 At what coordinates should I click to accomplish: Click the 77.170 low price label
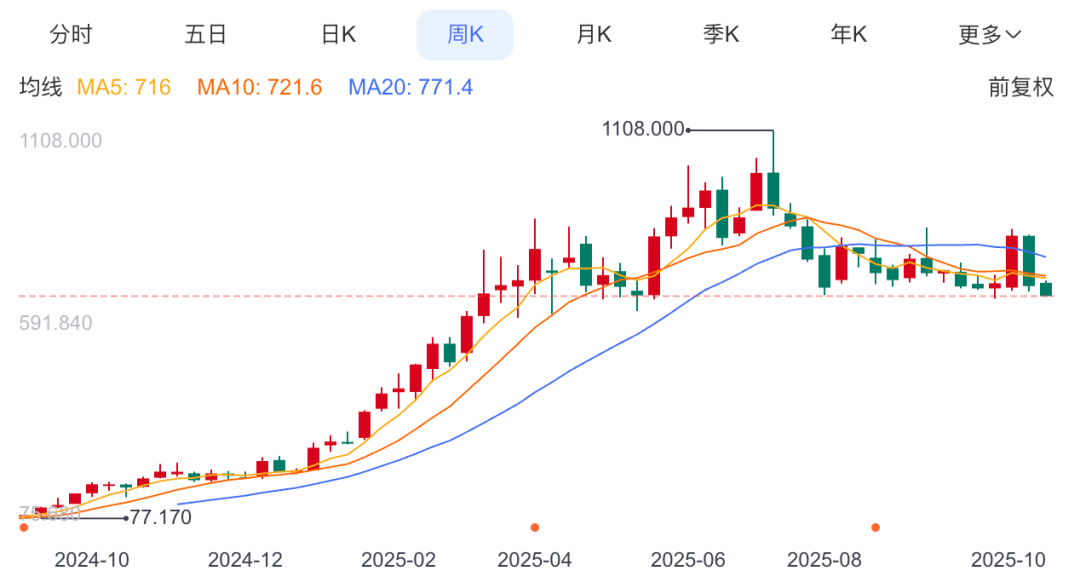pos(160,518)
